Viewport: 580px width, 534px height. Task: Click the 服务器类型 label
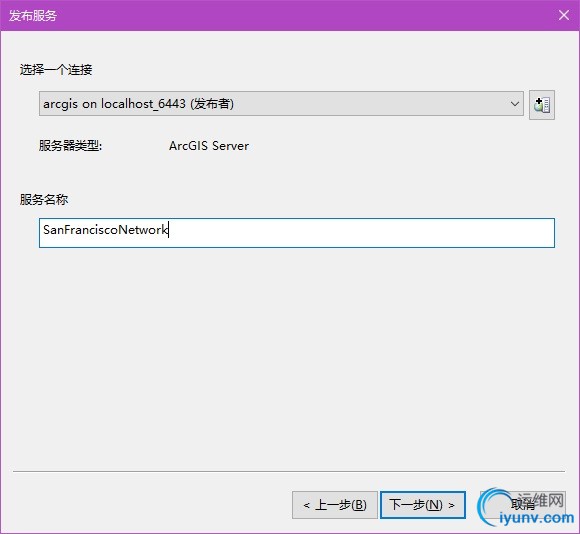click(x=70, y=146)
